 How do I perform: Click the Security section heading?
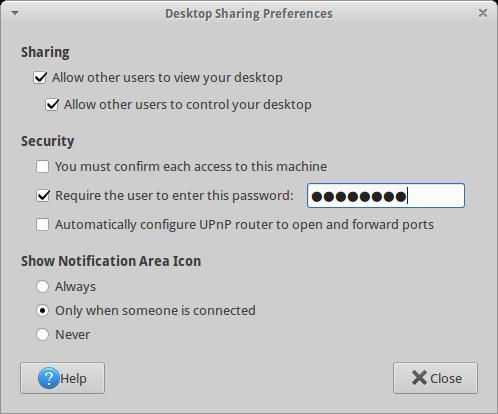[x=48, y=141]
